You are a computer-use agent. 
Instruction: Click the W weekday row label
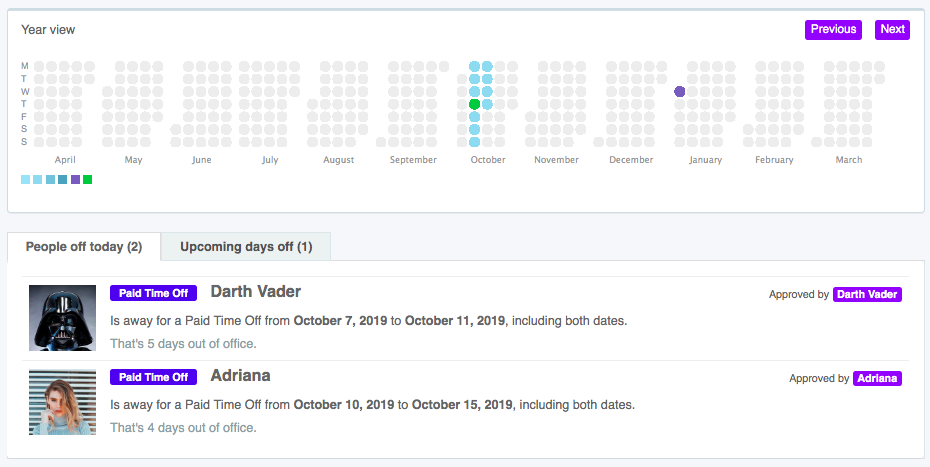[x=25, y=91]
